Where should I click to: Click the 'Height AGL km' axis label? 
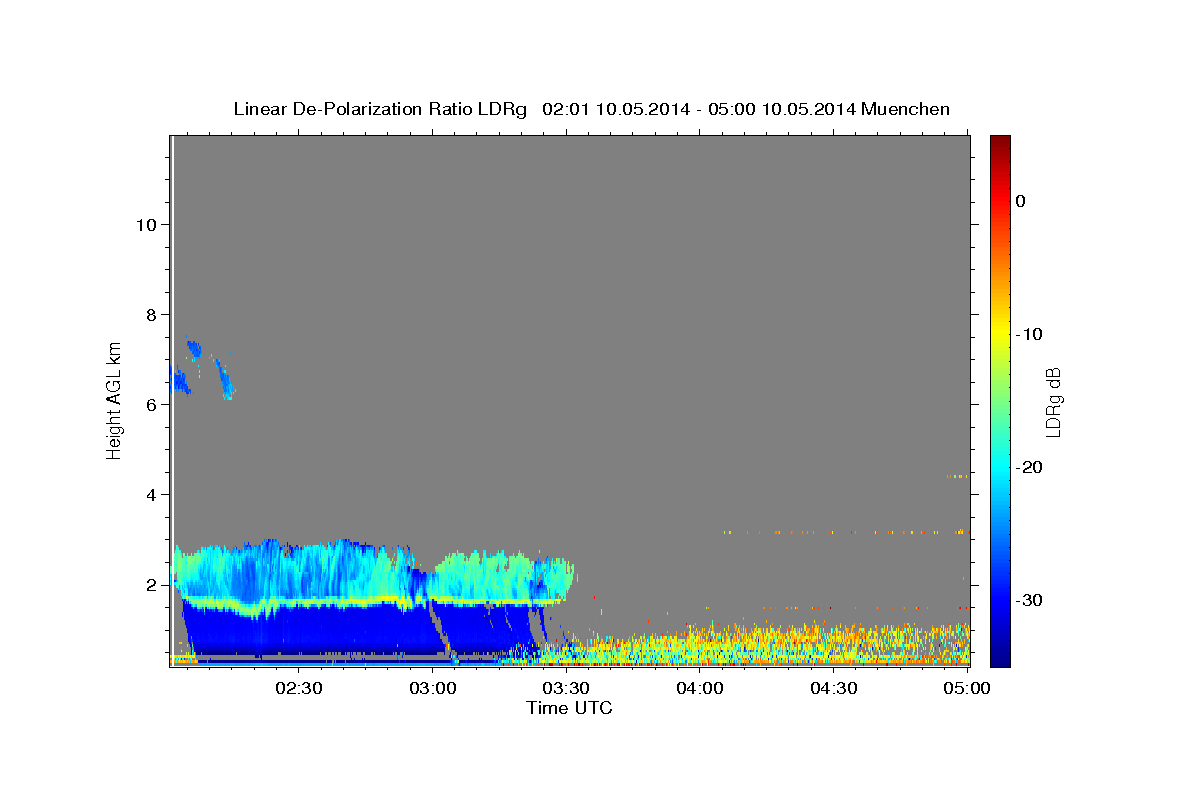[114, 399]
